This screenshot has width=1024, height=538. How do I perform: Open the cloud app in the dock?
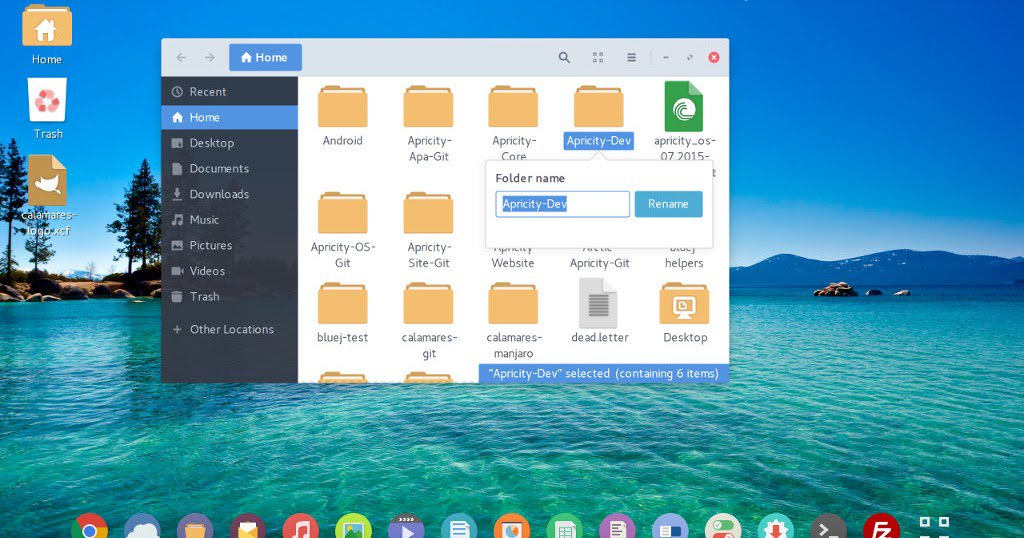tap(142, 528)
